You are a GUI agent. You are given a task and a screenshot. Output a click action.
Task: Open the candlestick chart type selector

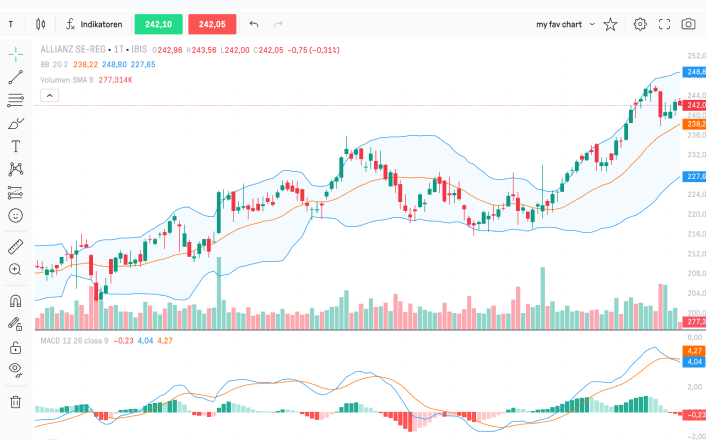[40, 24]
